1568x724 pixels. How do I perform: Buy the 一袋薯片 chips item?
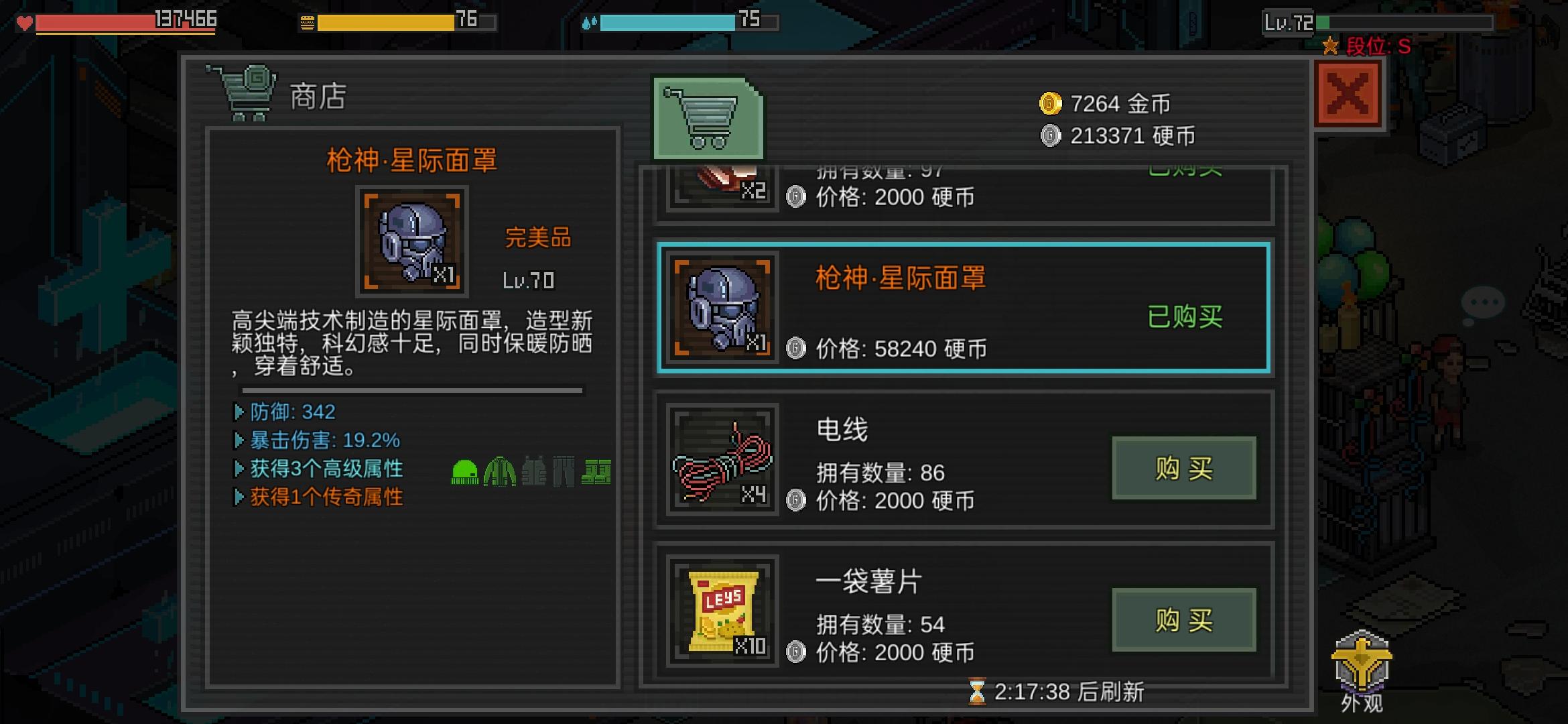click(x=1184, y=619)
